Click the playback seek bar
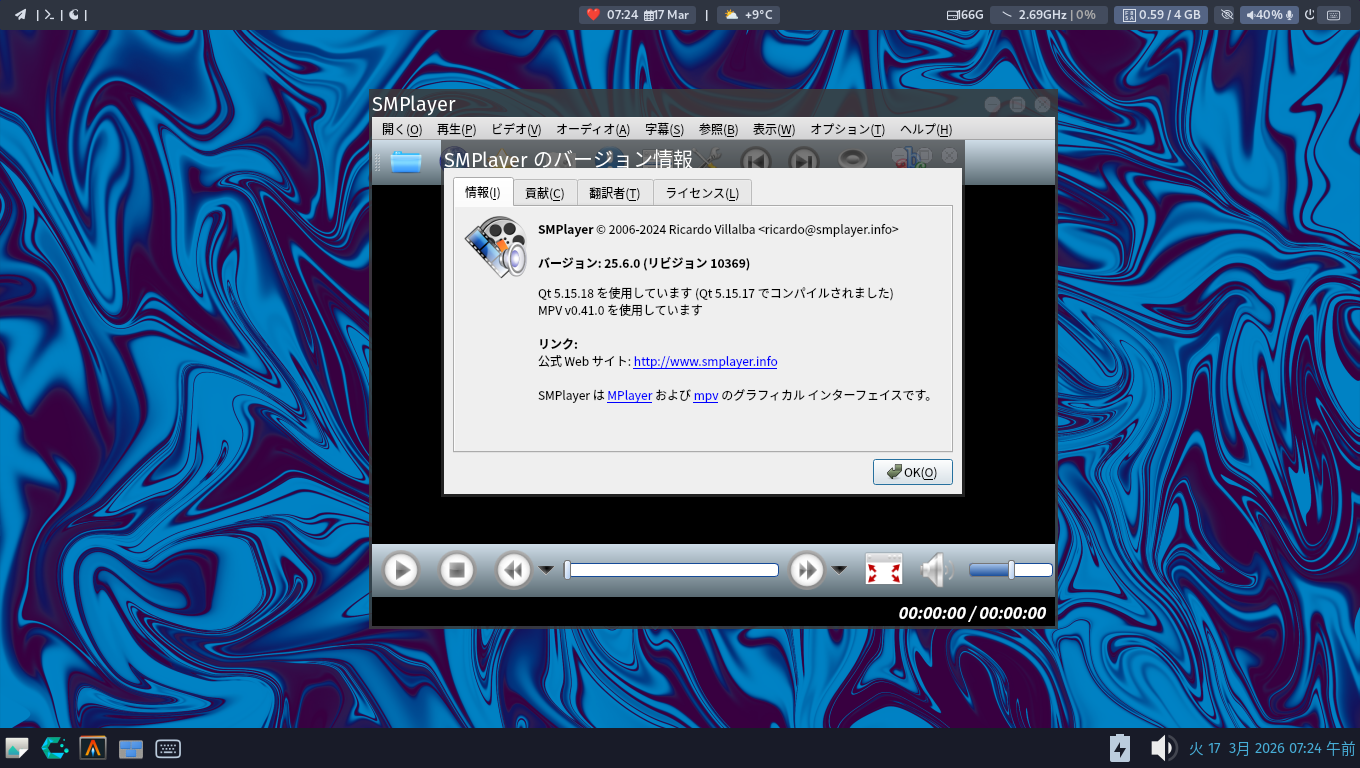Viewport: 1360px width, 768px height. pos(672,570)
